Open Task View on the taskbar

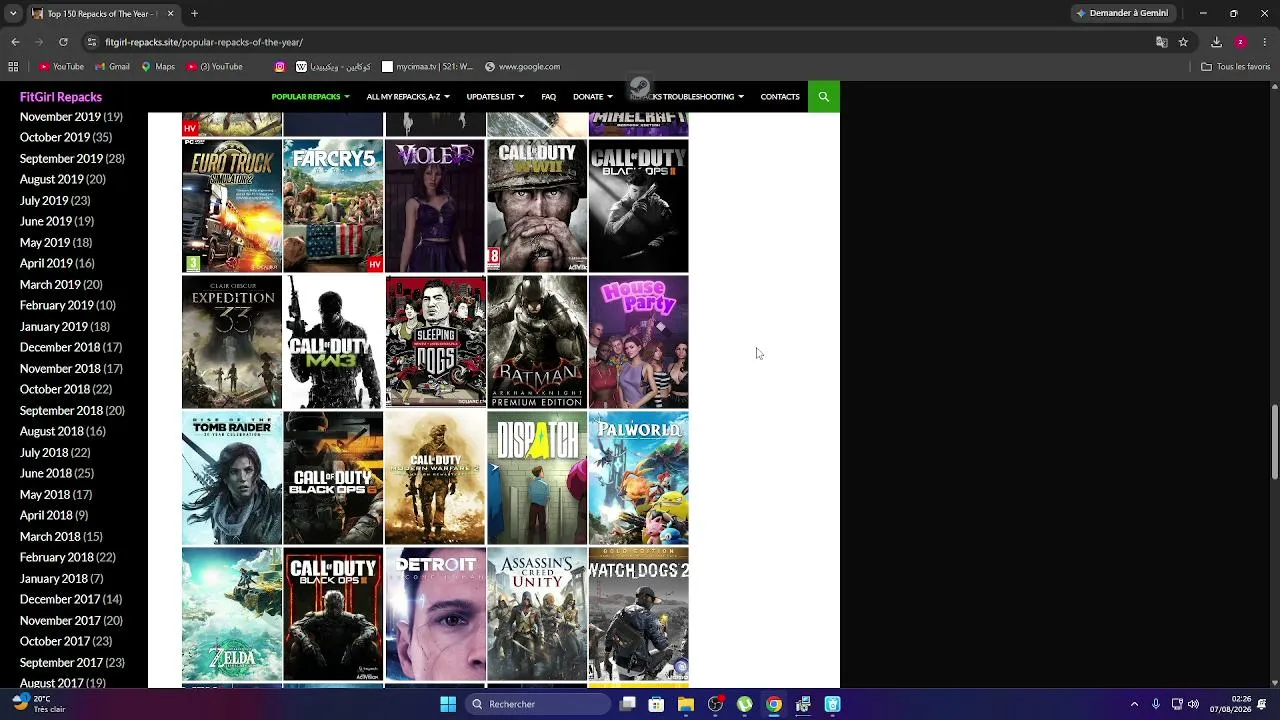tap(627, 704)
